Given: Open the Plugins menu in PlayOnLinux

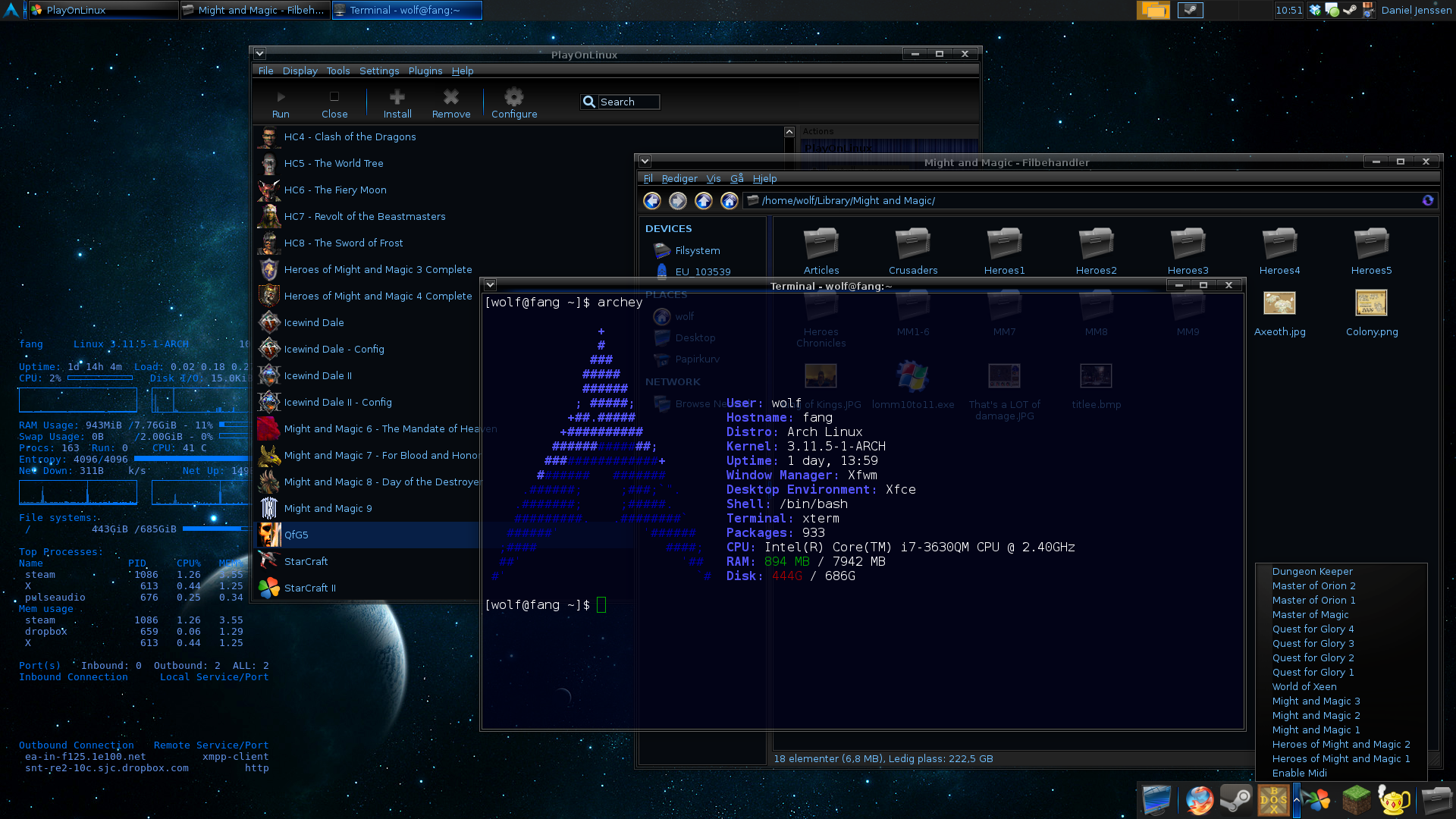Looking at the screenshot, I should (425, 71).
